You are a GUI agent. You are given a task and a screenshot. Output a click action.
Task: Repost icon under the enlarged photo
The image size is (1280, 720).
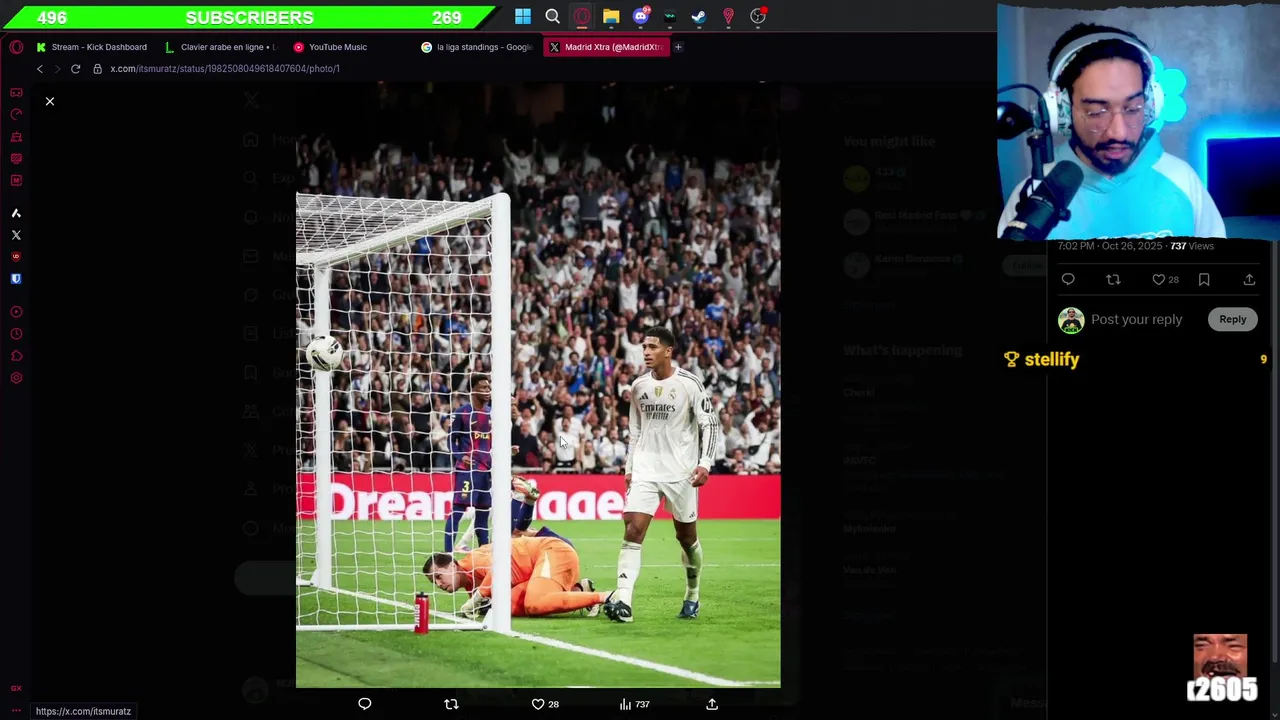(451, 704)
